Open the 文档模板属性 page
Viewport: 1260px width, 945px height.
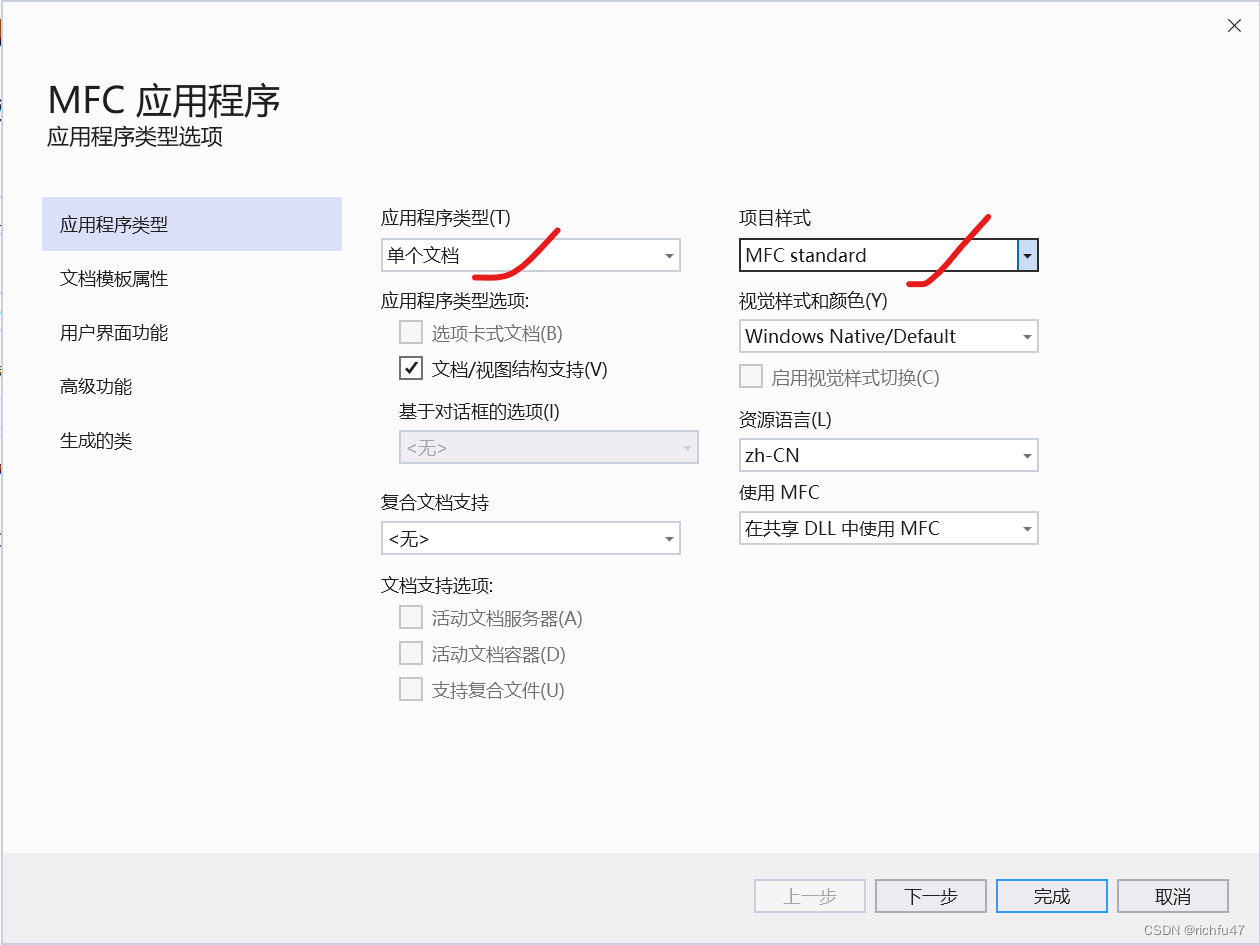click(x=192, y=279)
